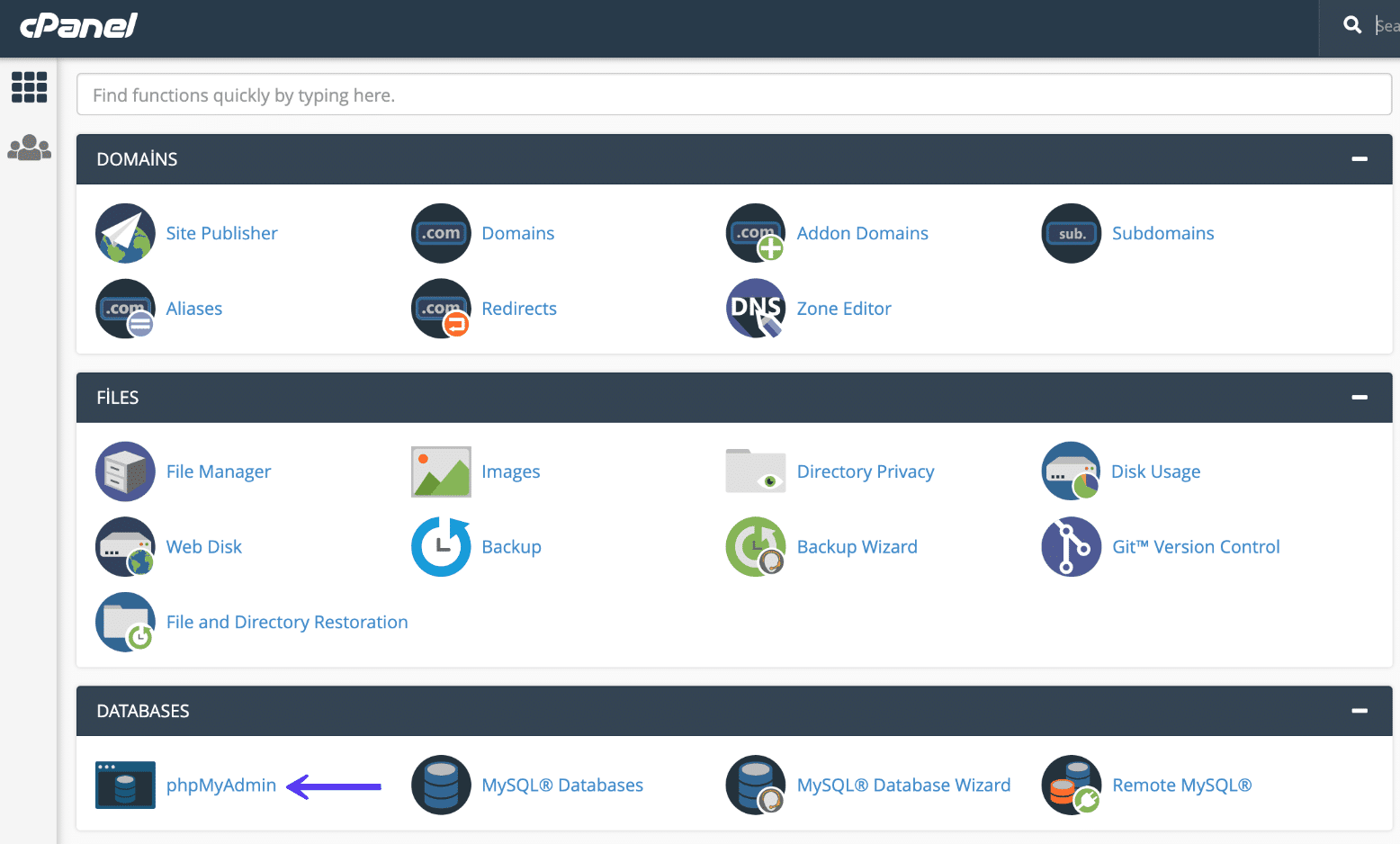Open the File Manager icon
The image size is (1400, 844).
click(125, 471)
